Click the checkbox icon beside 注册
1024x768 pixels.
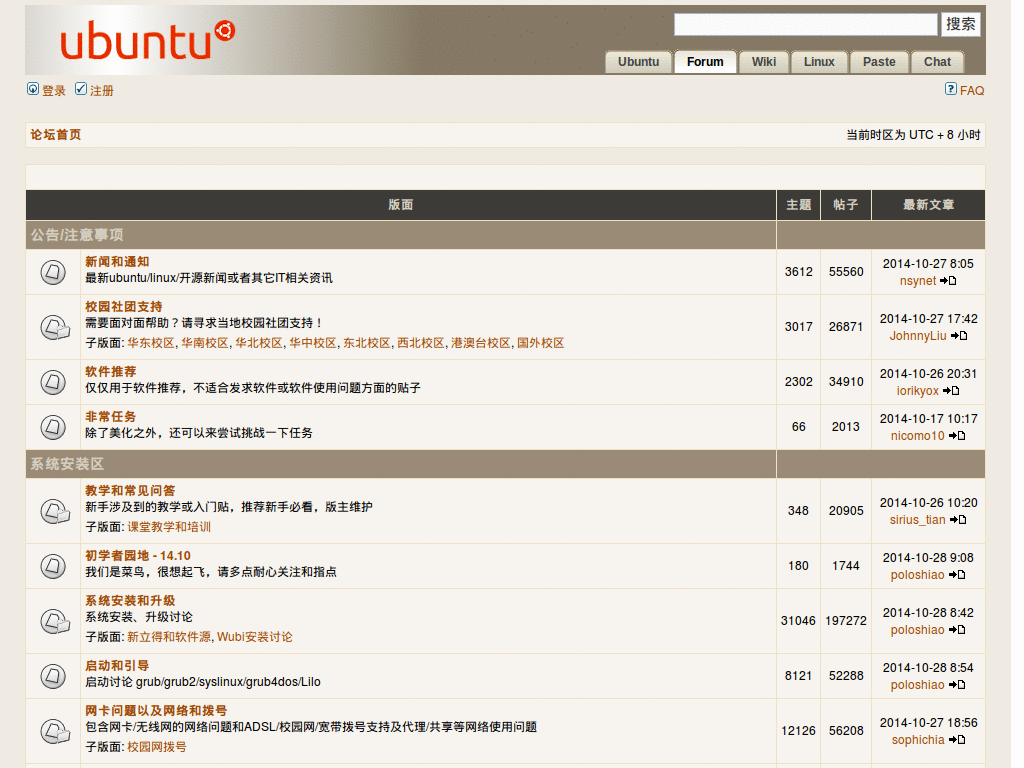pos(81,89)
